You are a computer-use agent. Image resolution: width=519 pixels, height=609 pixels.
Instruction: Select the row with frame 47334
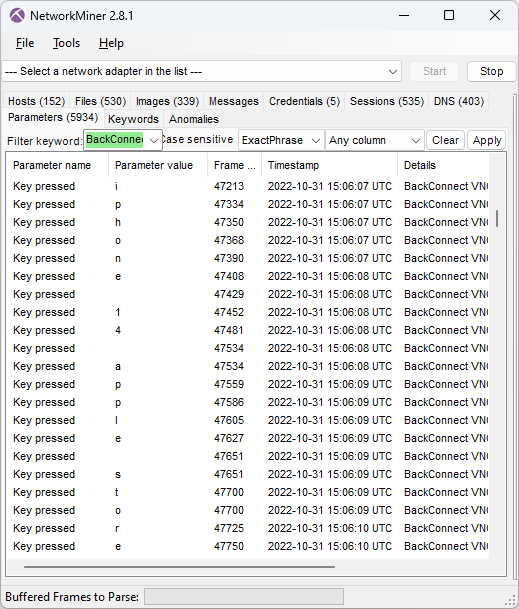tap(248, 204)
